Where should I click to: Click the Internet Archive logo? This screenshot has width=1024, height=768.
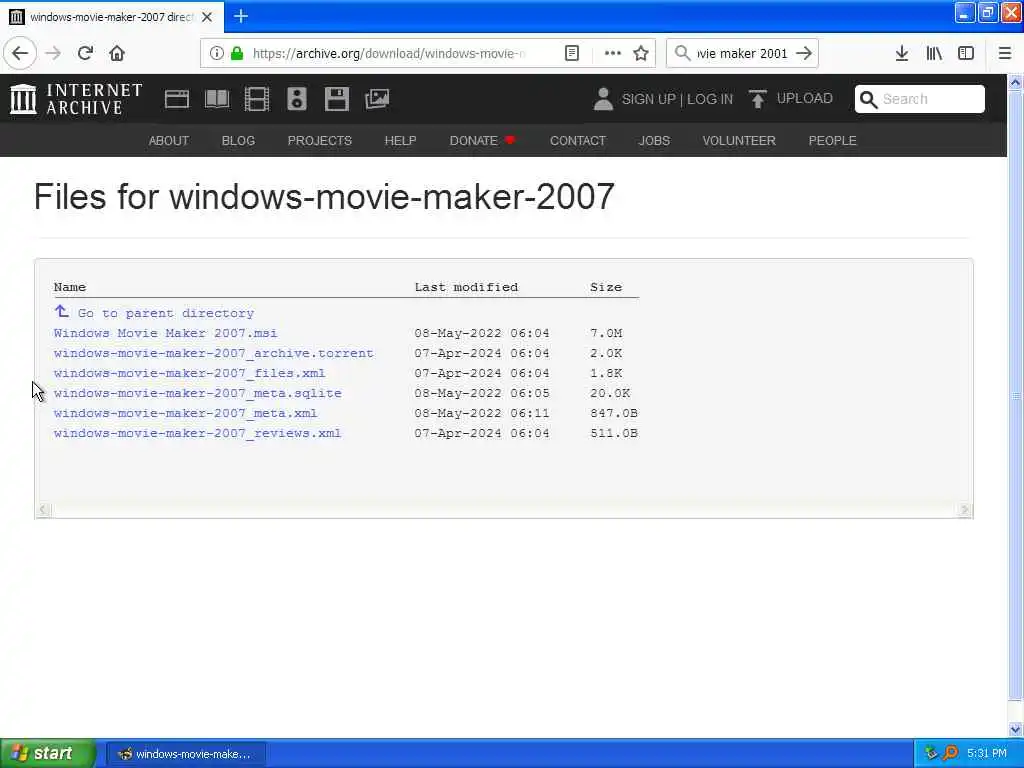coord(76,99)
